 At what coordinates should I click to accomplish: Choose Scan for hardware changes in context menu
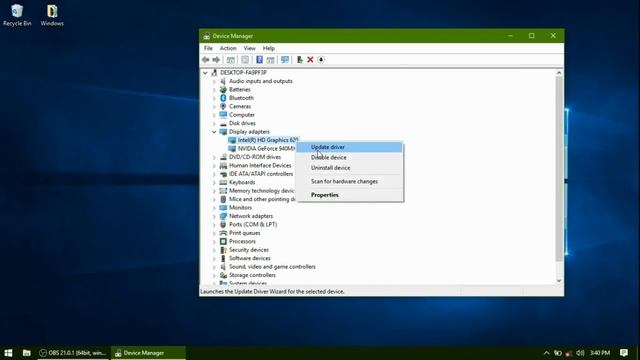[x=349, y=182]
